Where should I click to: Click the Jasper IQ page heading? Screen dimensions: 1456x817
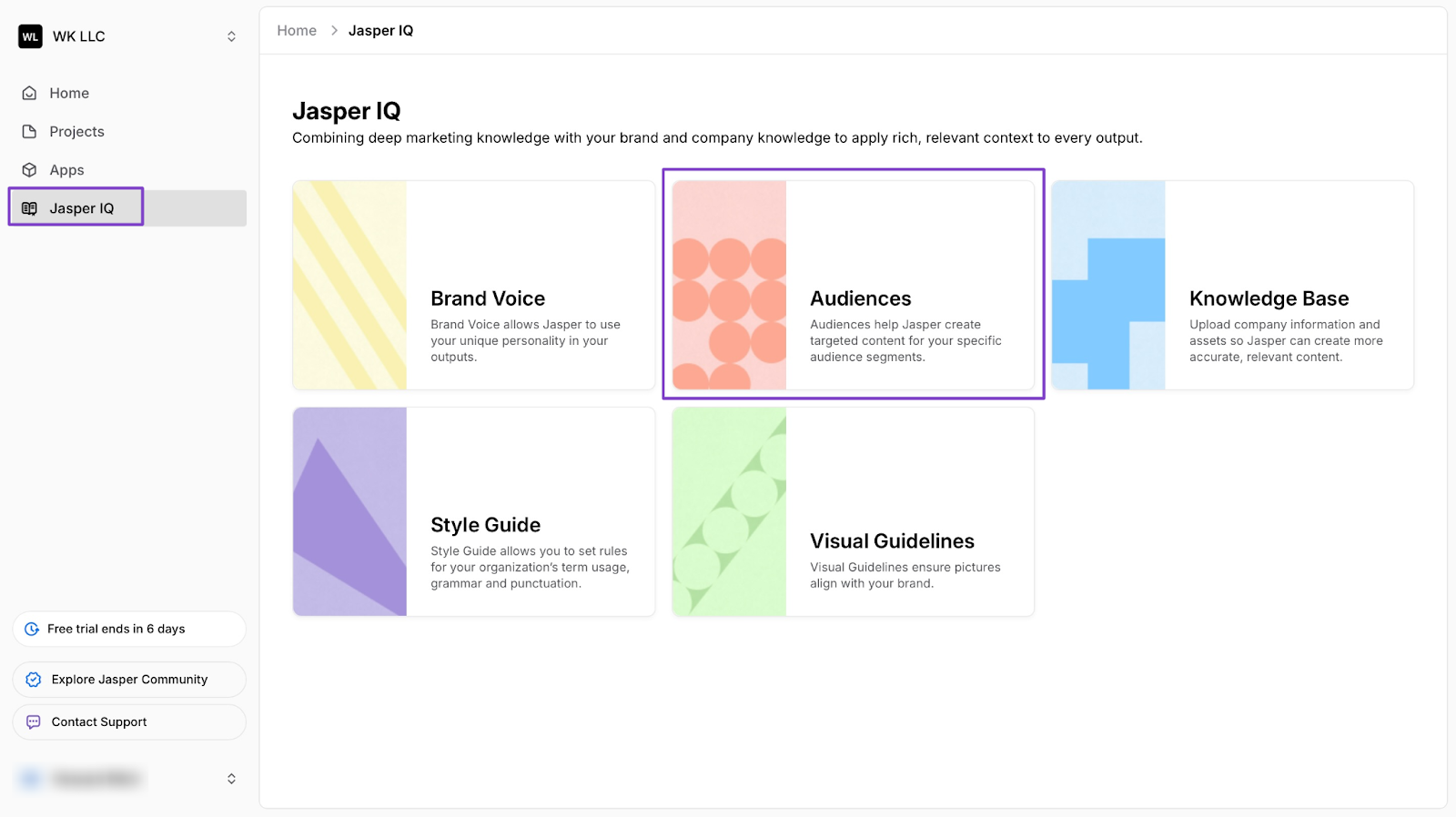pos(346,111)
